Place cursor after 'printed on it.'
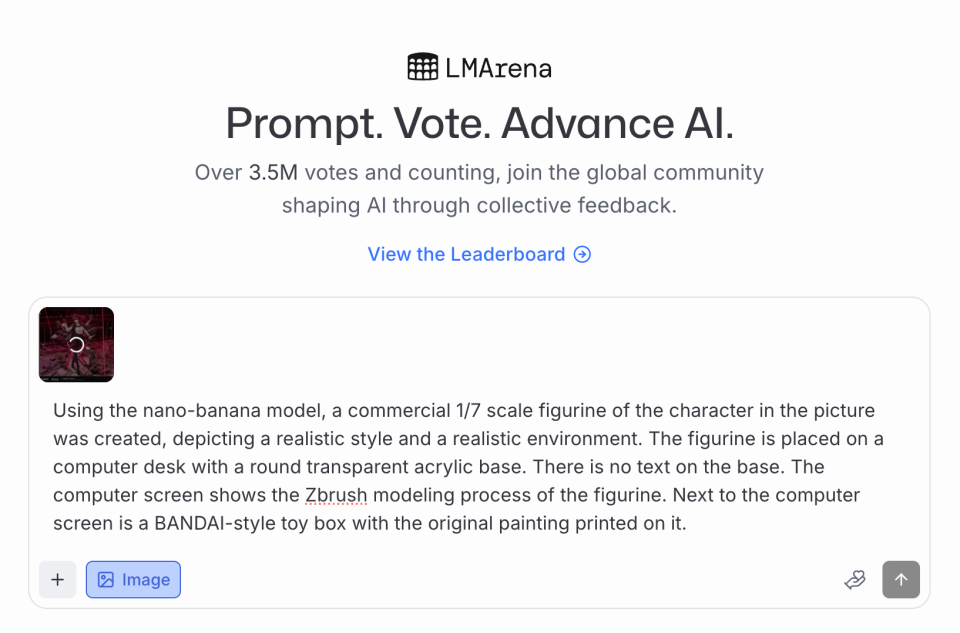960x633 pixels. (x=688, y=523)
